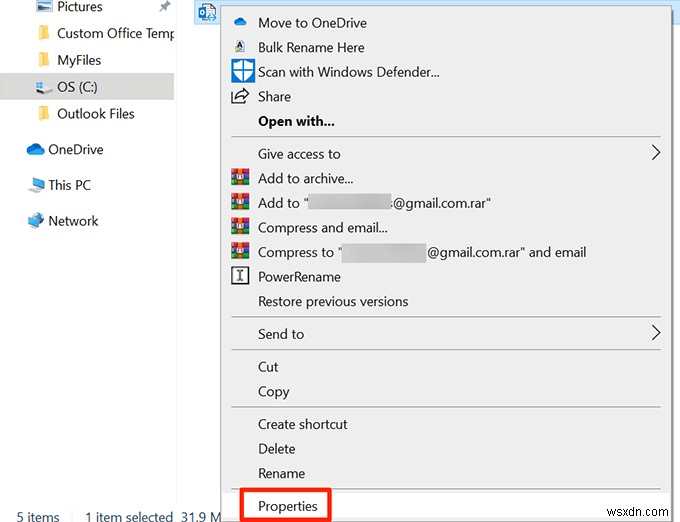Click the 5 items status text
Image resolution: width=680 pixels, height=522 pixels.
pos(38,516)
